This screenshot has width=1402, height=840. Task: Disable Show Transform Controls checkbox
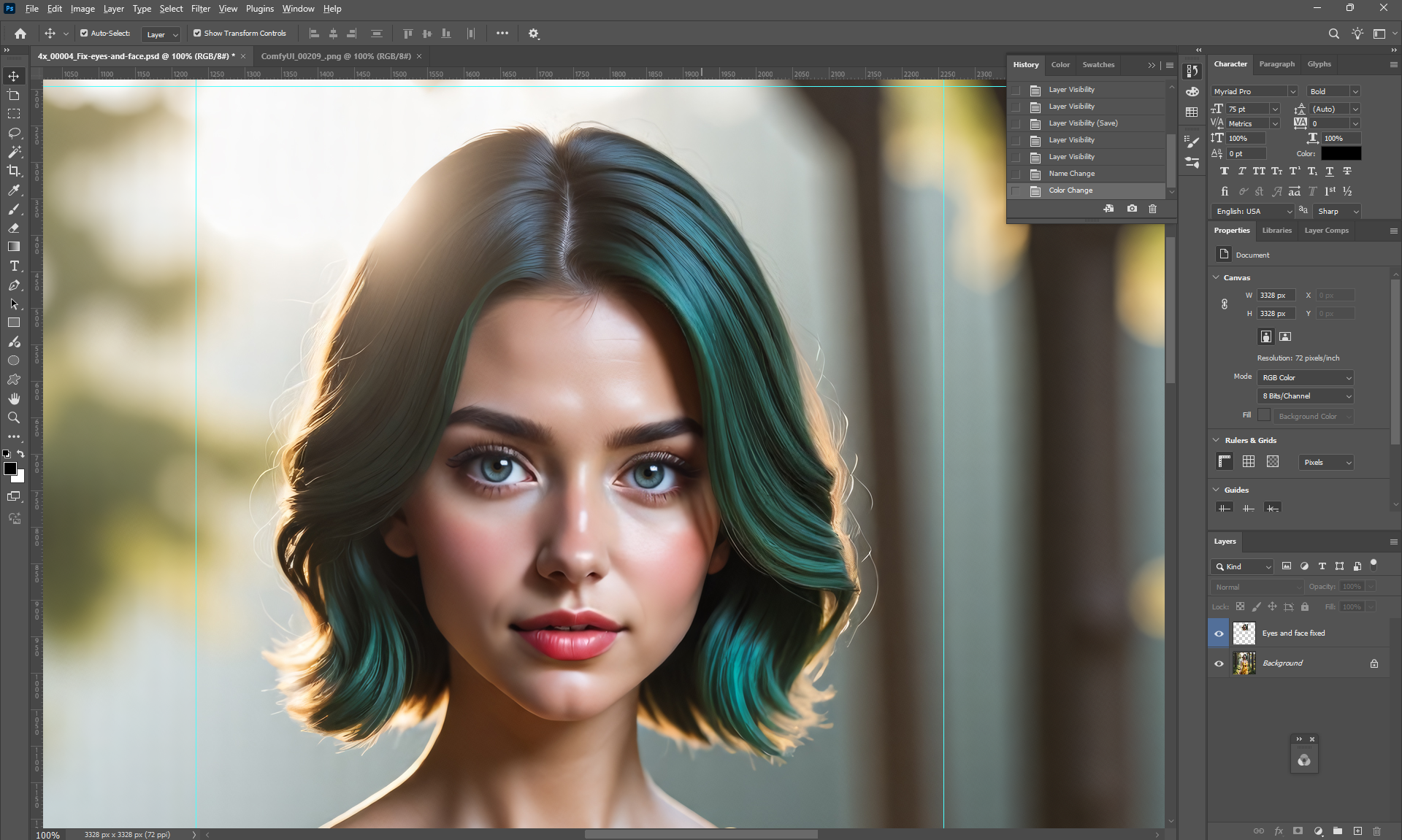pos(197,34)
